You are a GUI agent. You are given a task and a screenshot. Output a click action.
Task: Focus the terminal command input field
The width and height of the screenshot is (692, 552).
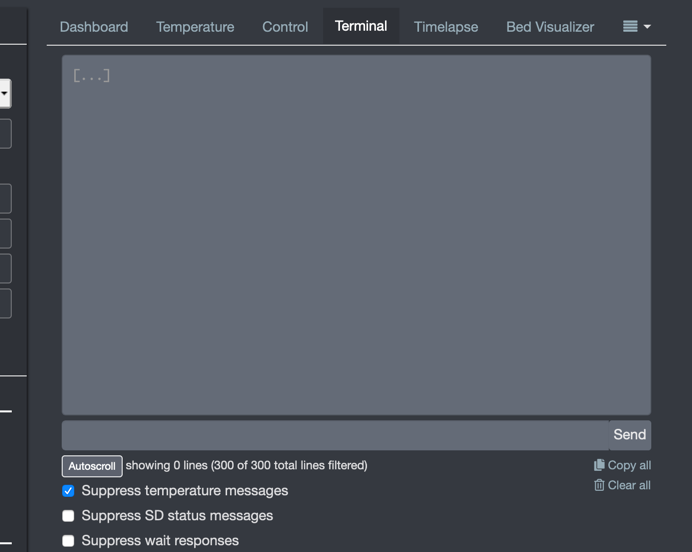point(335,435)
